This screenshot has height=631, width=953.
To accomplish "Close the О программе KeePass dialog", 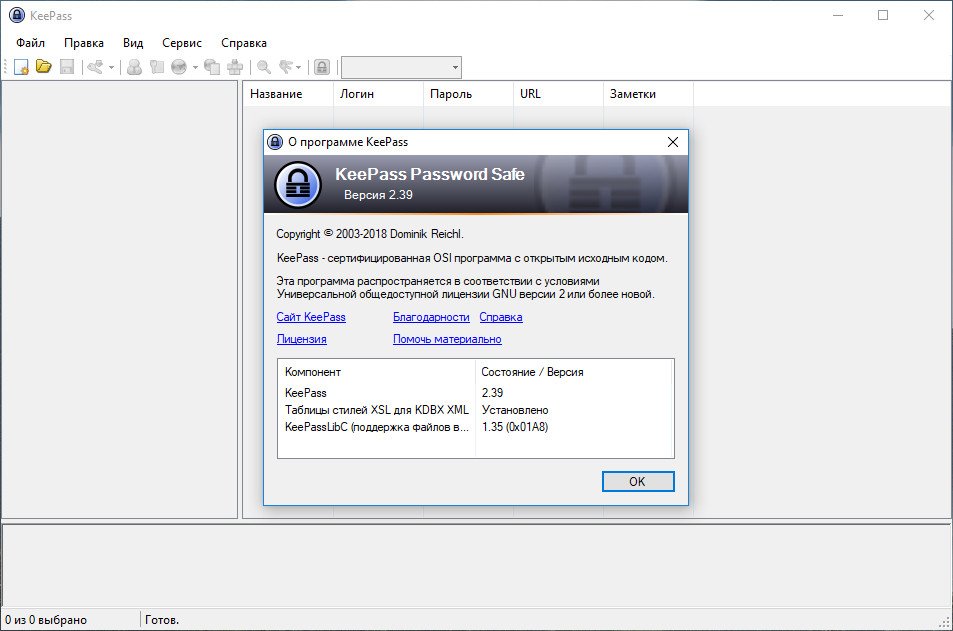I will [673, 142].
